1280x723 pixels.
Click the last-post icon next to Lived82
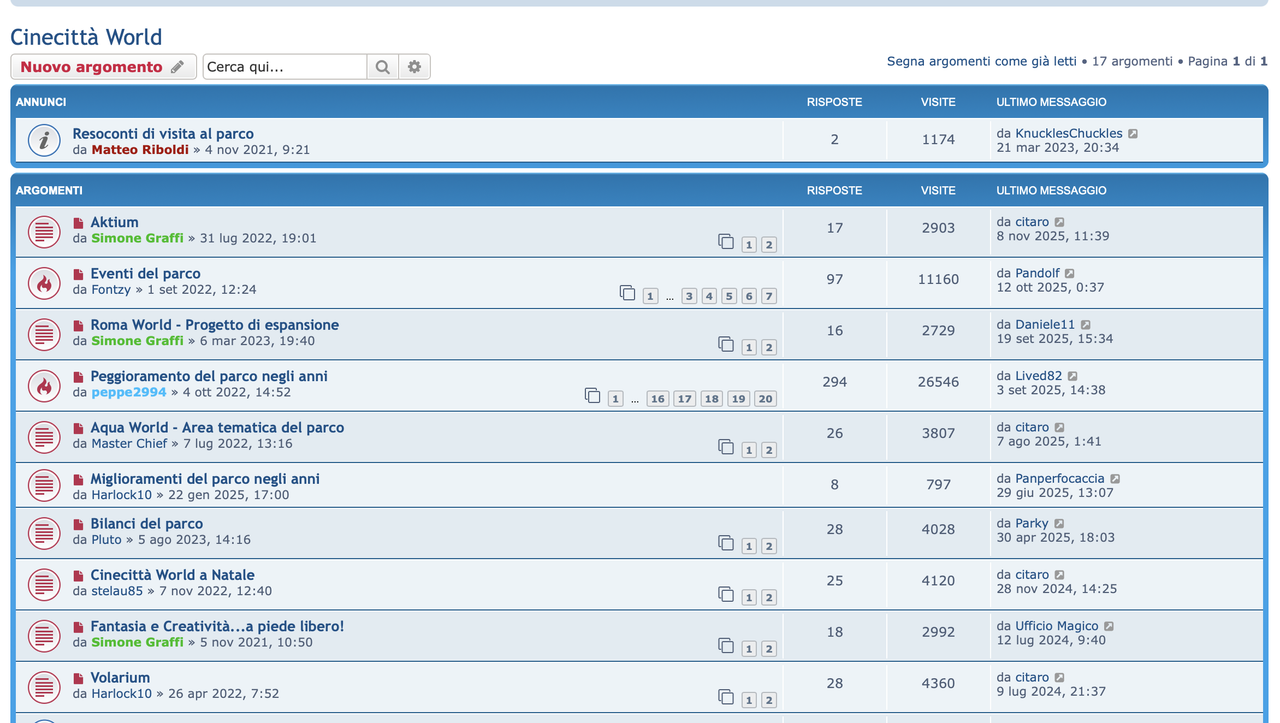click(x=1073, y=377)
